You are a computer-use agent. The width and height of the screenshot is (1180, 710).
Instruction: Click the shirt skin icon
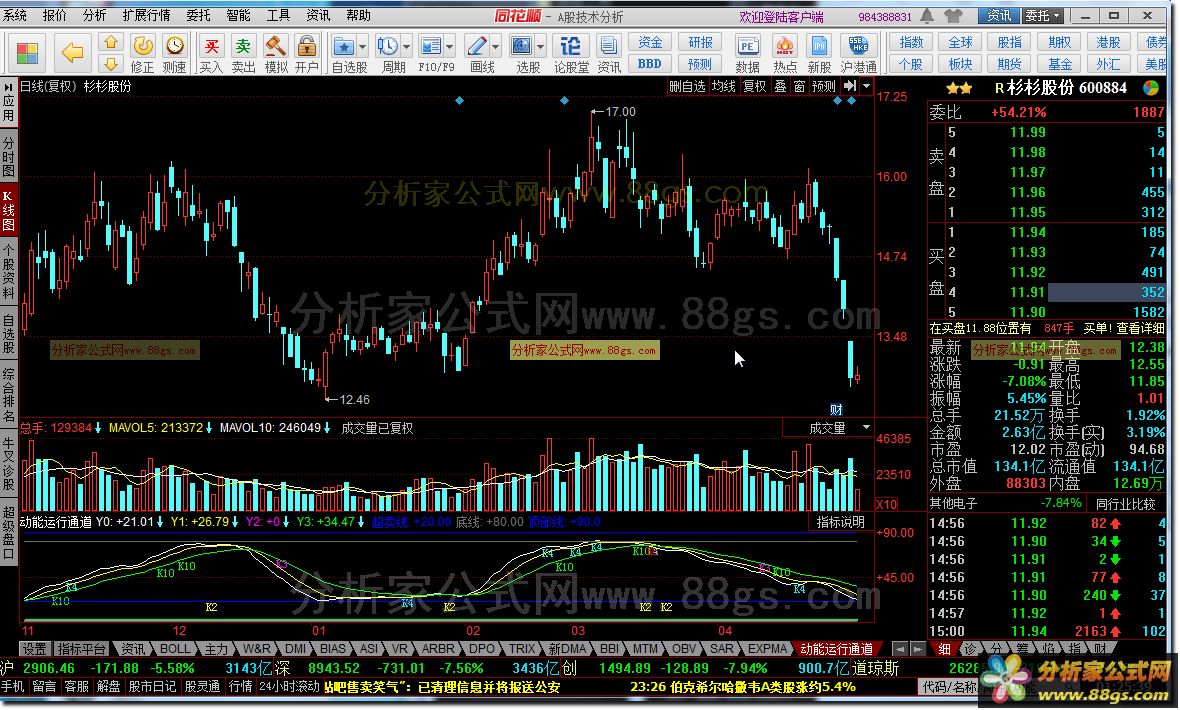click(x=953, y=15)
